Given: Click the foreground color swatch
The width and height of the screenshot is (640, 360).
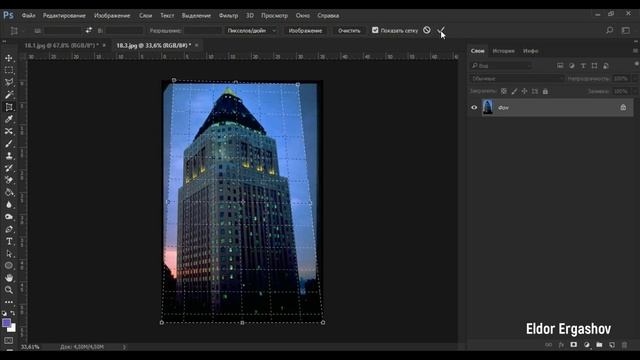Looking at the screenshot, I should pyautogui.click(x=6, y=323).
